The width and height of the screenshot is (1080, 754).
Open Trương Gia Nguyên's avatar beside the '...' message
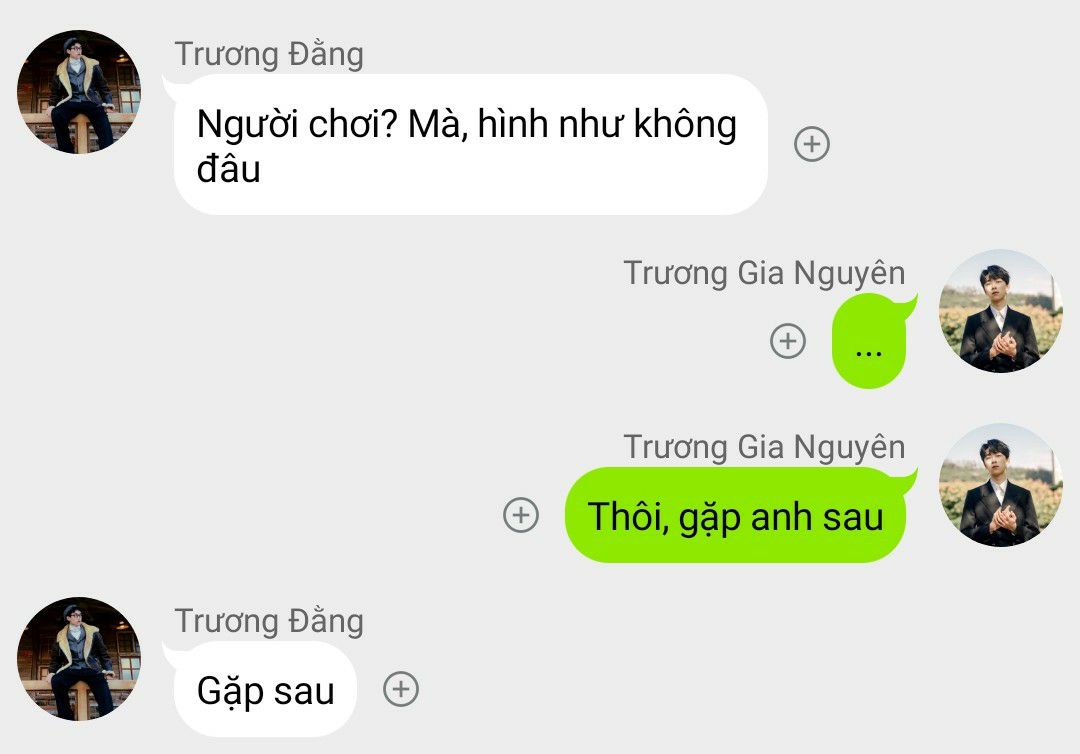[x=1001, y=311]
